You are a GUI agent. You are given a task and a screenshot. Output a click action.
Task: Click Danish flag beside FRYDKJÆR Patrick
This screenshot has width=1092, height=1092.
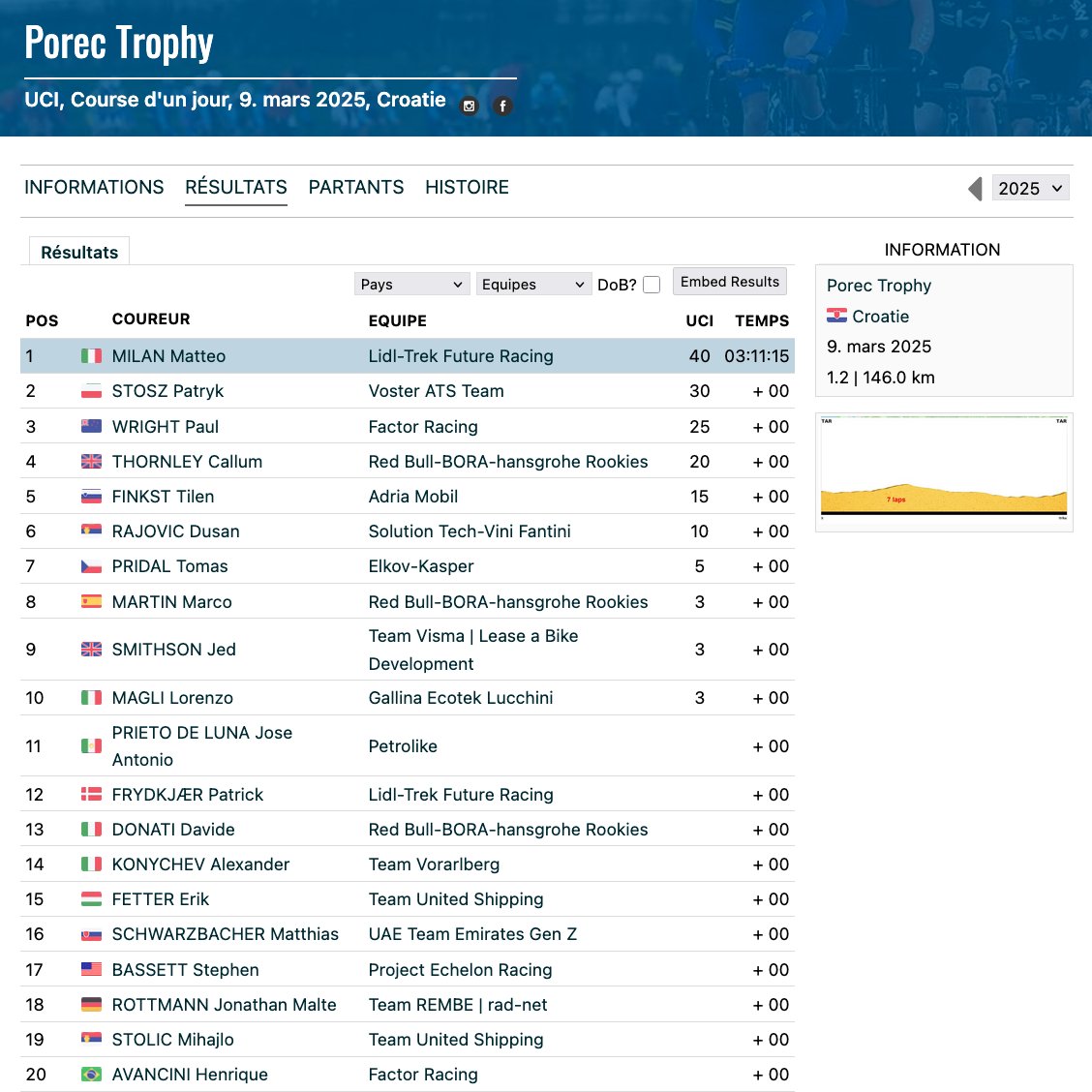coord(91,795)
